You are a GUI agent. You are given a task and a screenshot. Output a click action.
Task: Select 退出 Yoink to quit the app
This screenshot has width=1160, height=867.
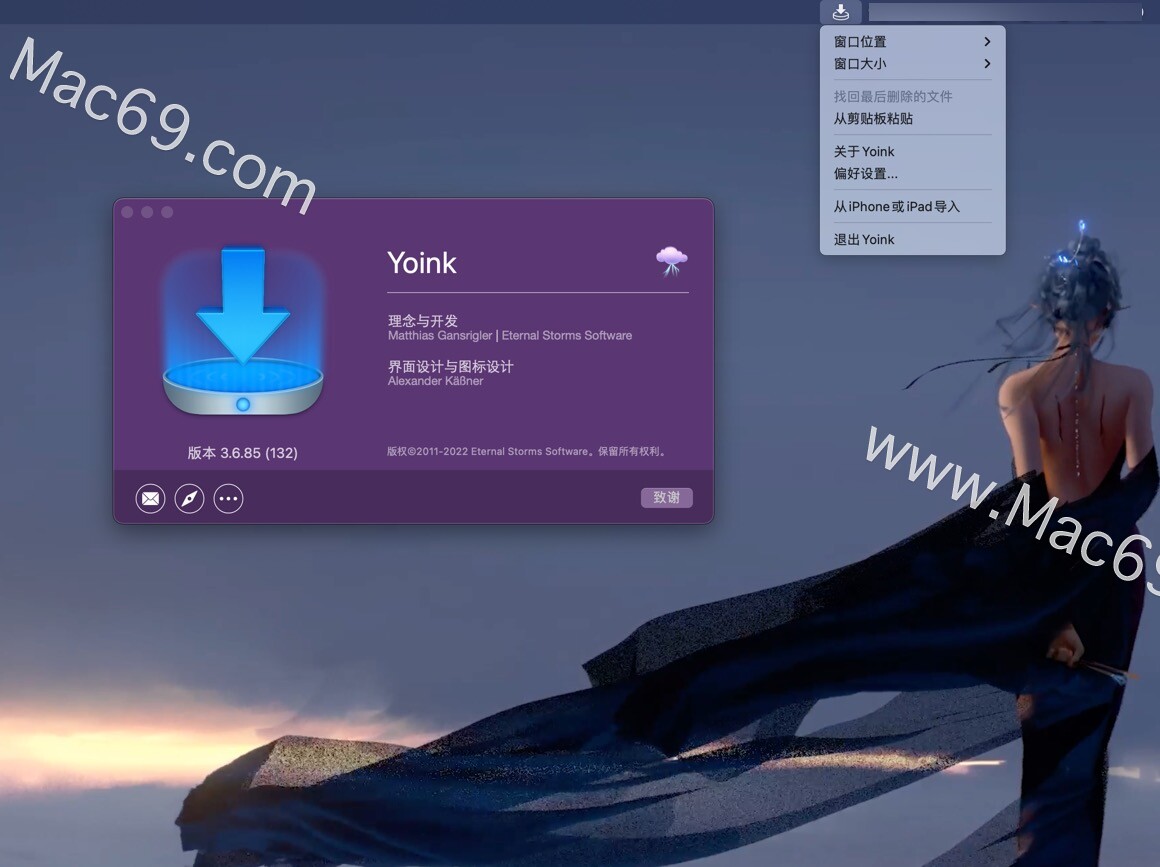pyautogui.click(x=863, y=239)
